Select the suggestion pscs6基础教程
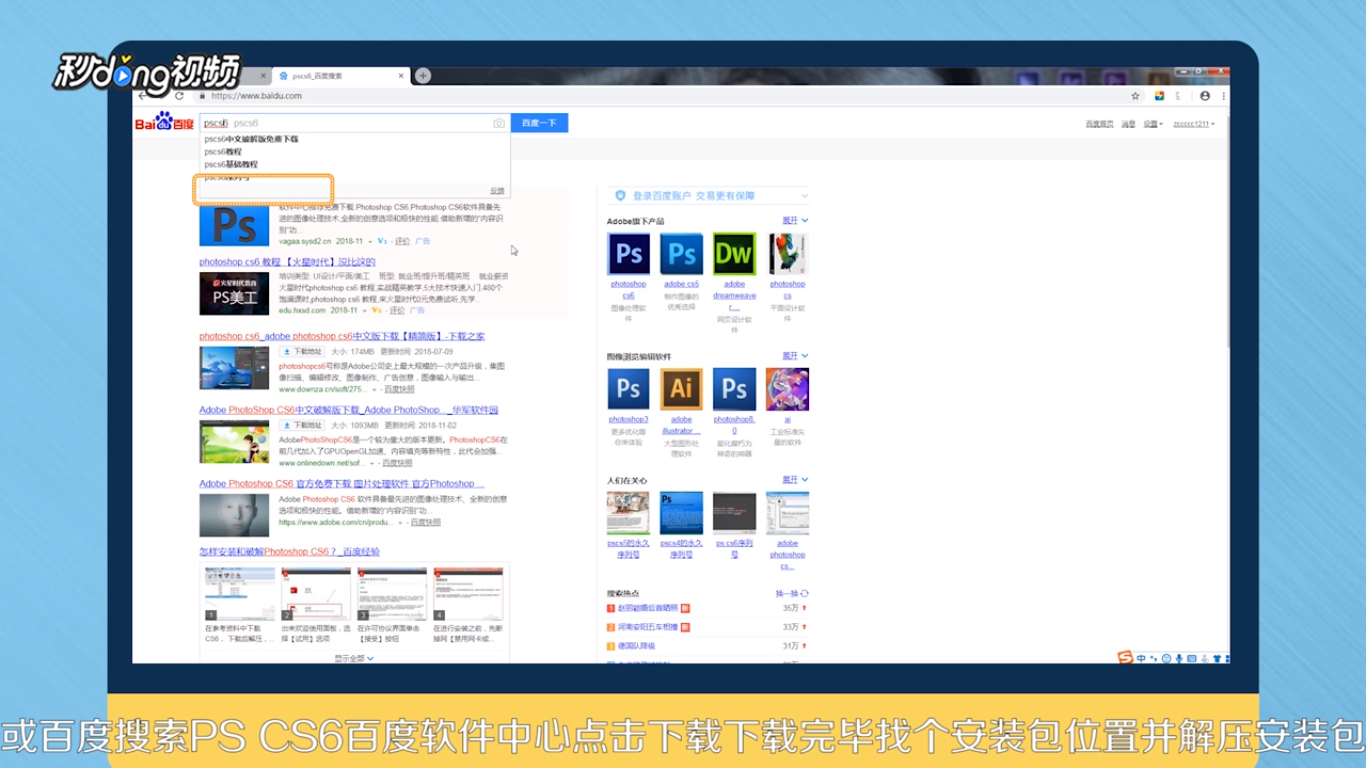Image resolution: width=1366 pixels, height=768 pixels. (x=231, y=163)
